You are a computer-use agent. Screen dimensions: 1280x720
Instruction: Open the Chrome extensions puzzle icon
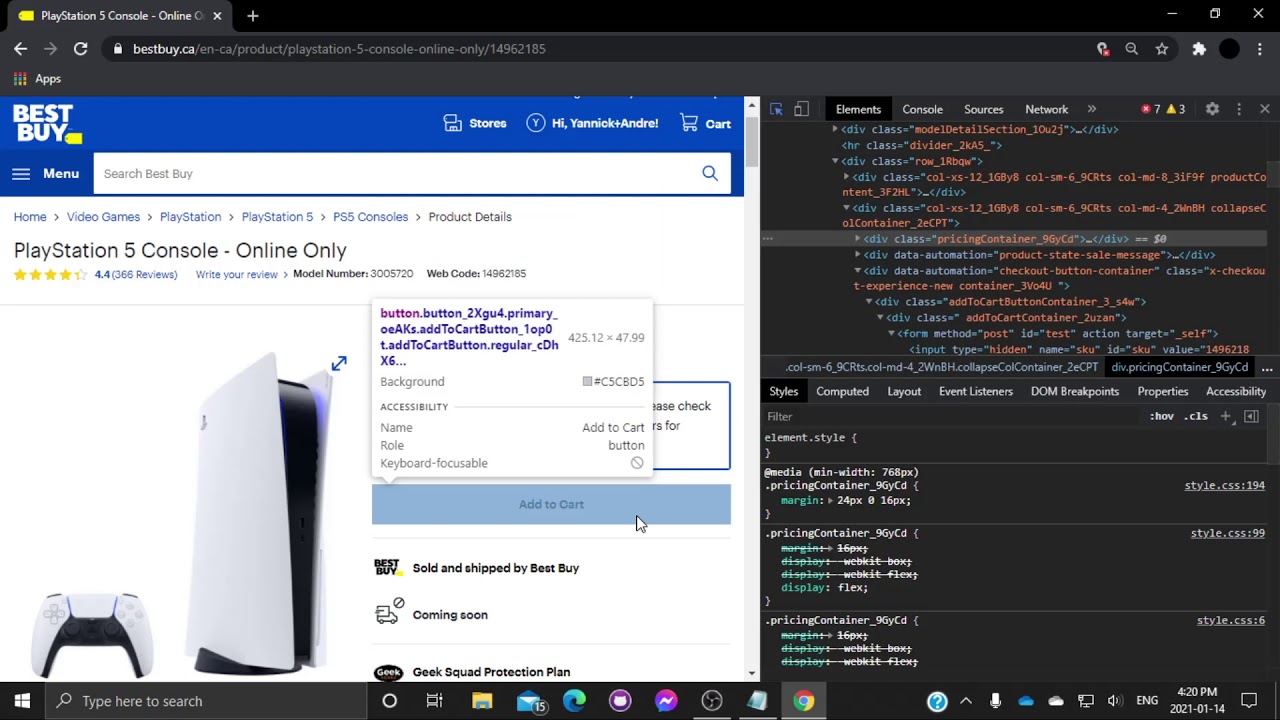[1199, 48]
